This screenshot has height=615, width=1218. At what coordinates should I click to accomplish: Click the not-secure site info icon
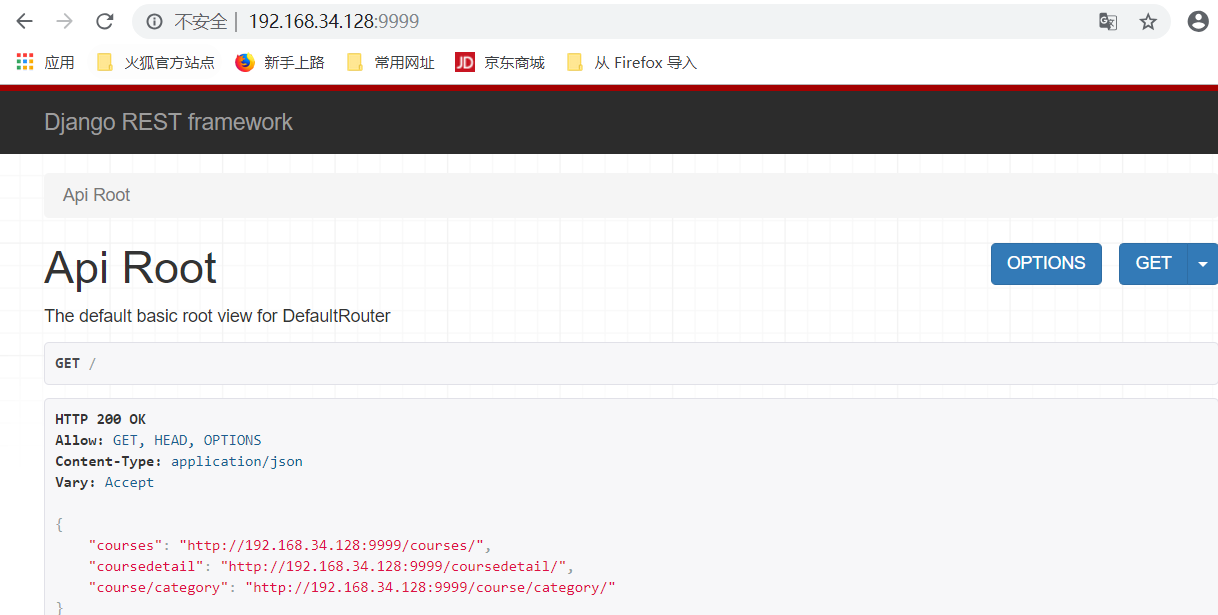tap(154, 21)
